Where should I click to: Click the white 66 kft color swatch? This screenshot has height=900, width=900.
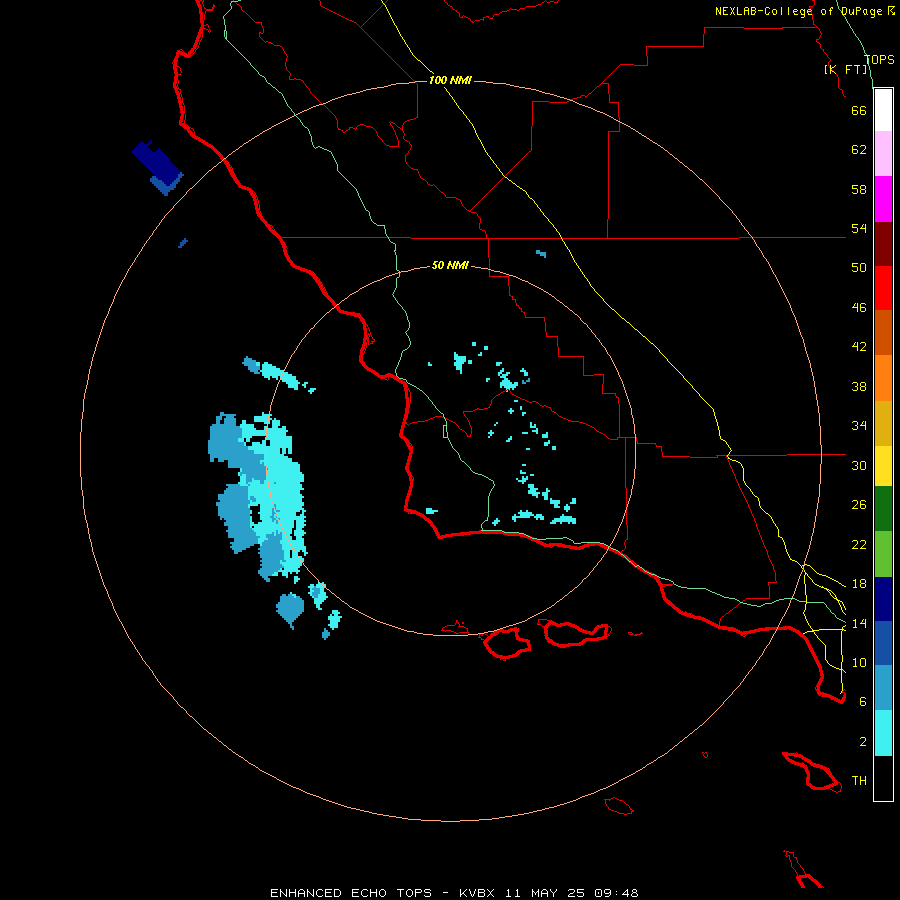883,110
